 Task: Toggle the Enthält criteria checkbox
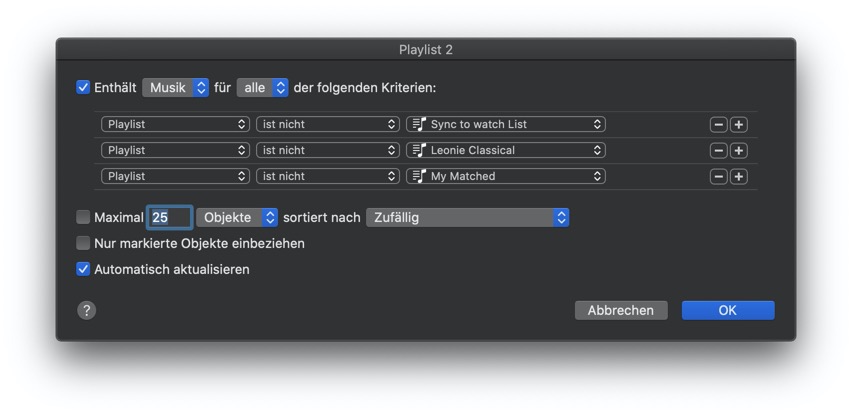(83, 87)
